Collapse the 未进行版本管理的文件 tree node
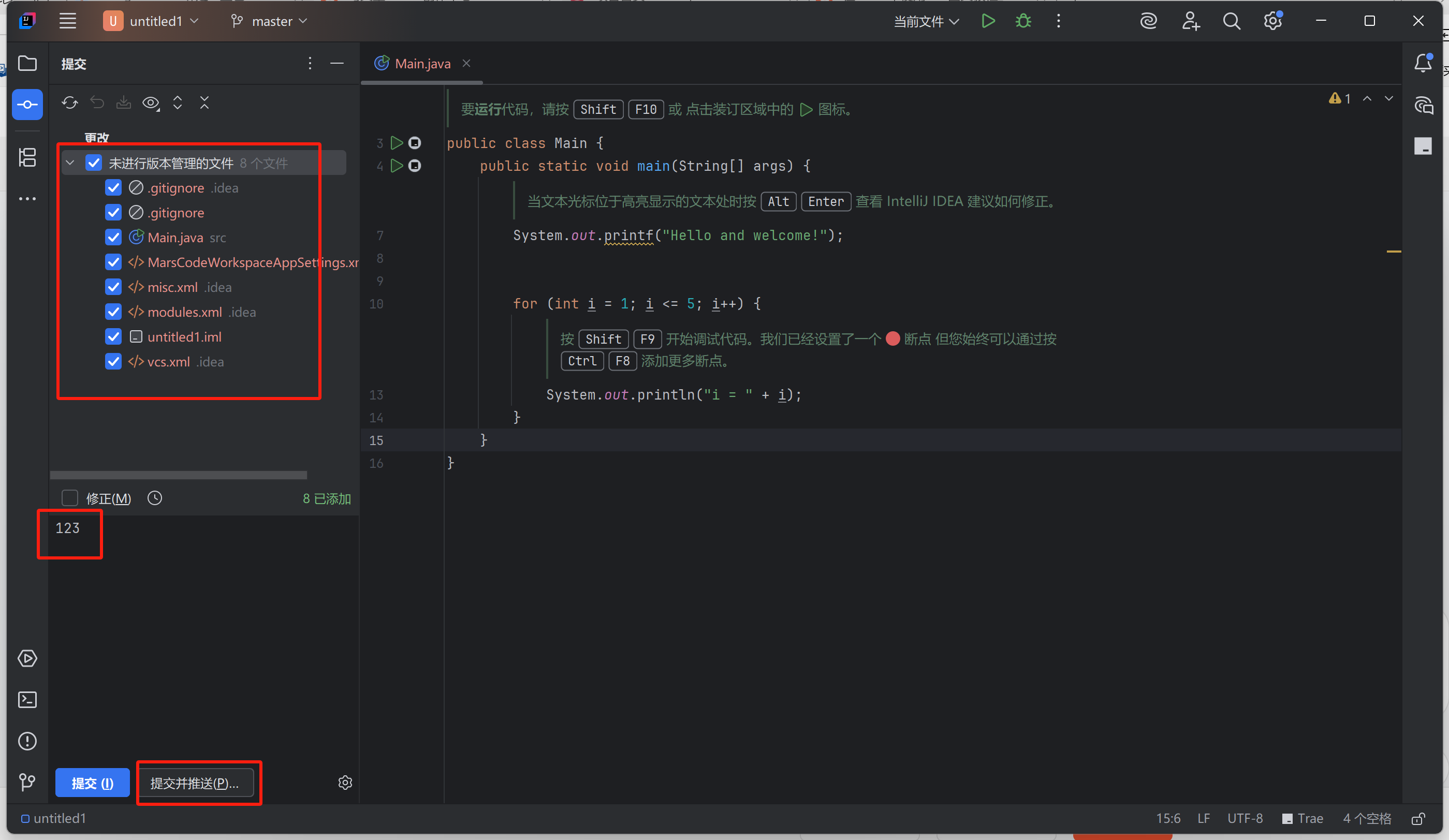 70,163
